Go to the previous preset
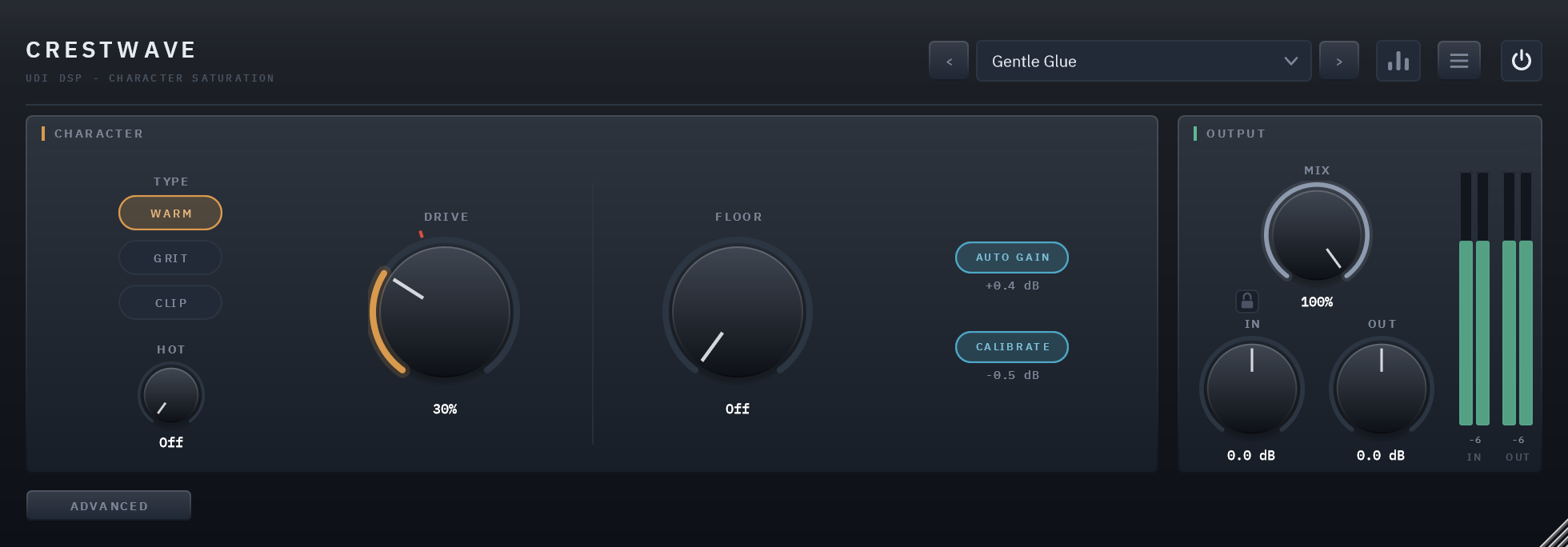 (x=949, y=61)
